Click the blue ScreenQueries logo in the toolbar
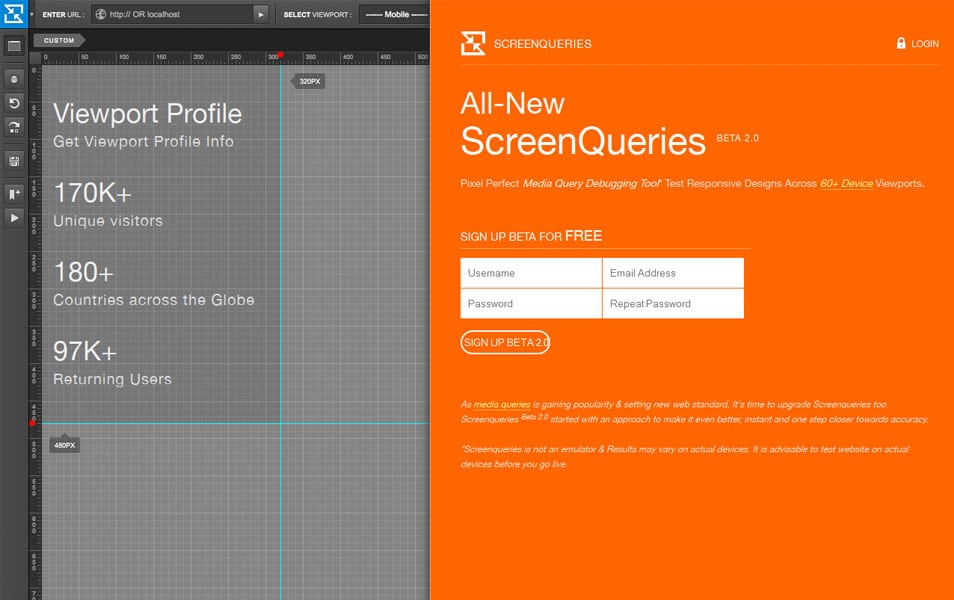Image resolution: width=954 pixels, height=600 pixels. [13, 13]
